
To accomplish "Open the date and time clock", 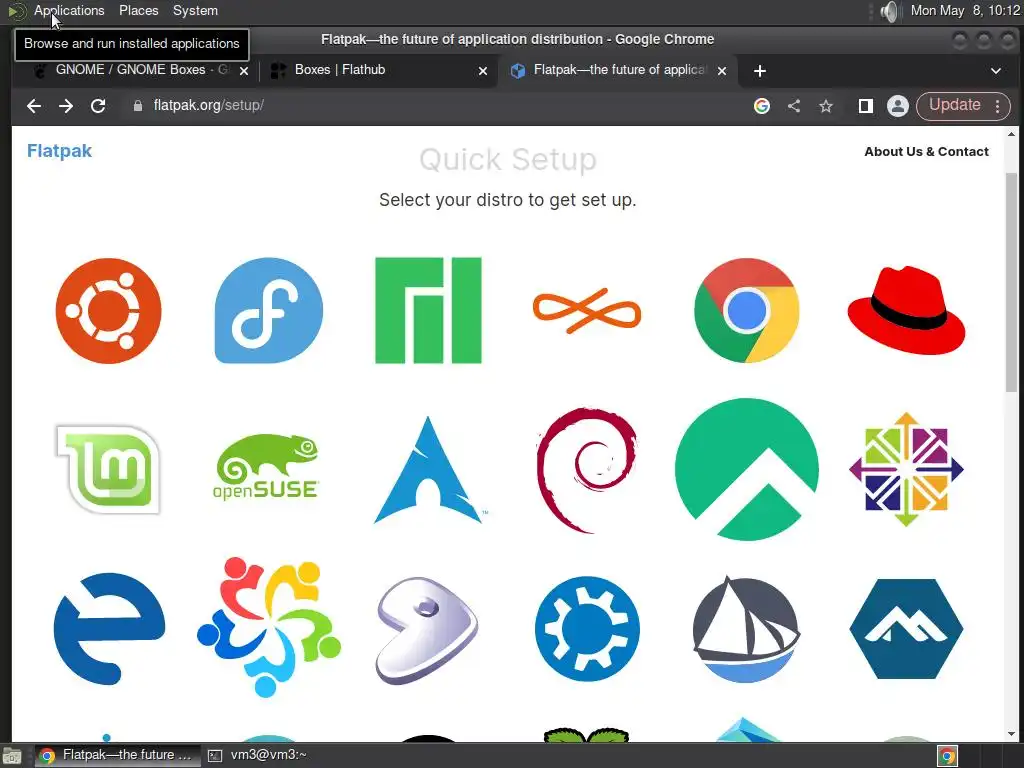I will pyautogui.click(x=965, y=10).
